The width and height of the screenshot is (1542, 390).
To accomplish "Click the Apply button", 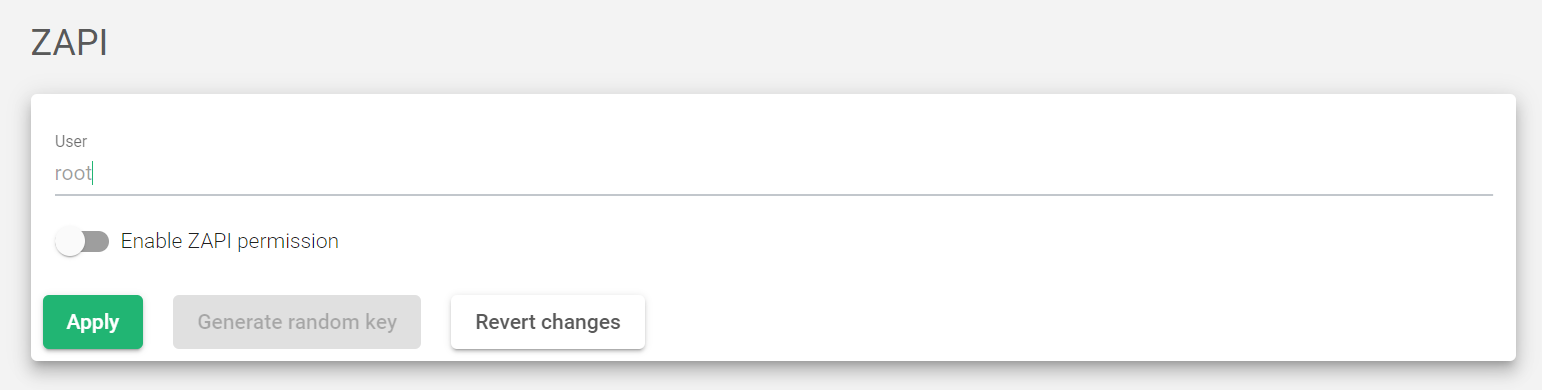I will coord(93,322).
